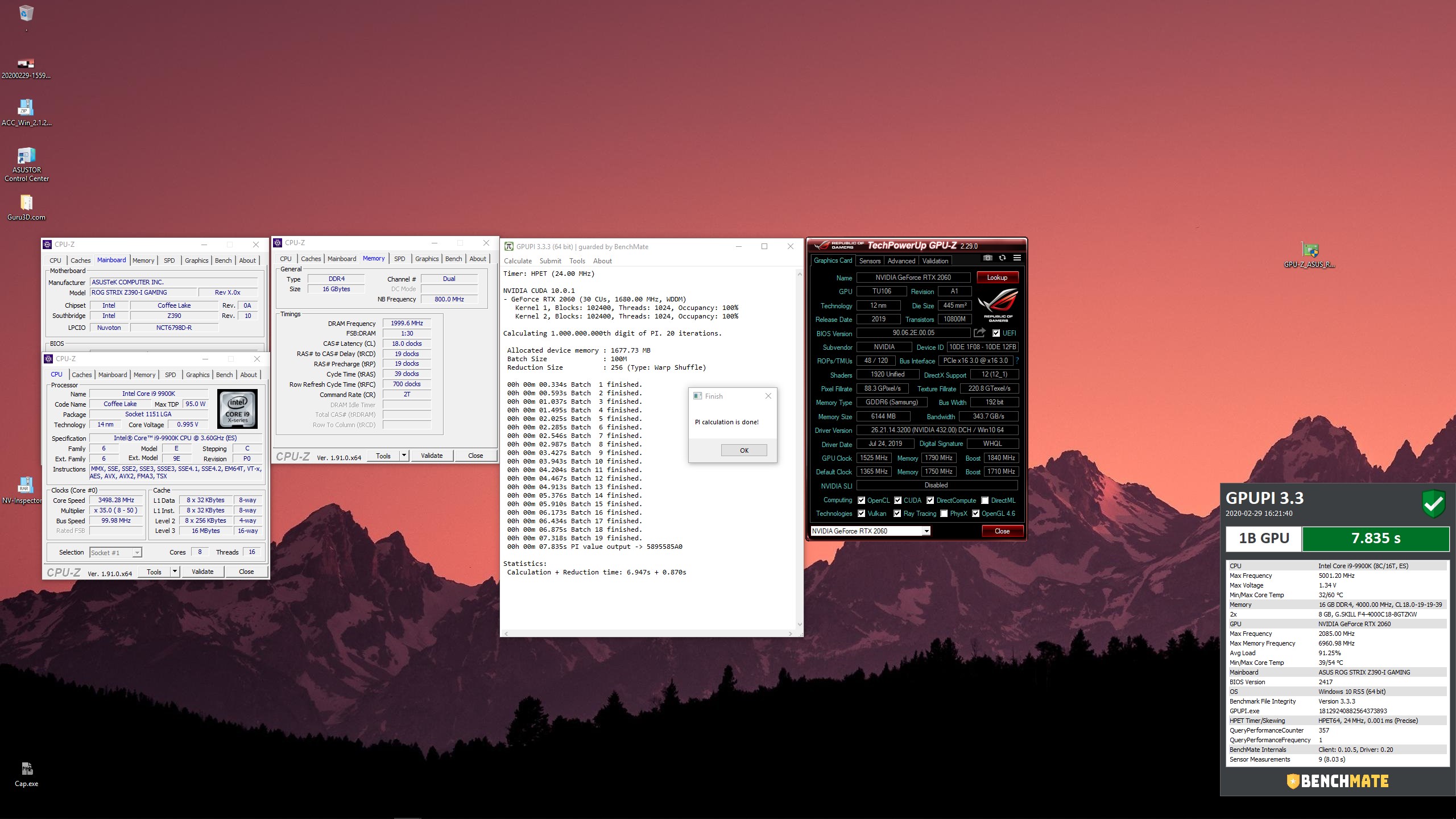Open the GPU-Z_ASUS_R desktop shortcut
The height and width of the screenshot is (819, 1456).
point(1310,250)
